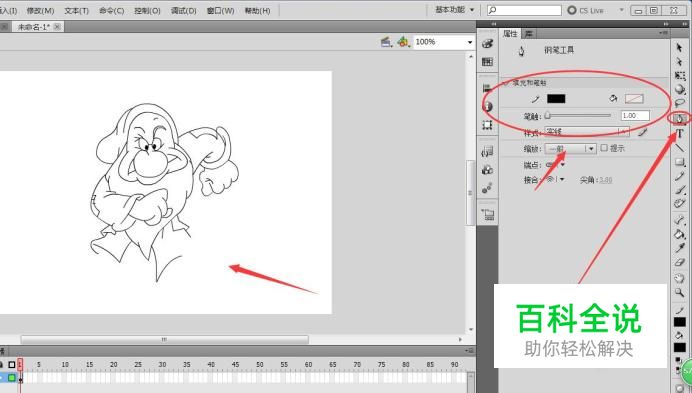Open the Transform panel icon
692x393 pixels.
pyautogui.click(x=488, y=125)
